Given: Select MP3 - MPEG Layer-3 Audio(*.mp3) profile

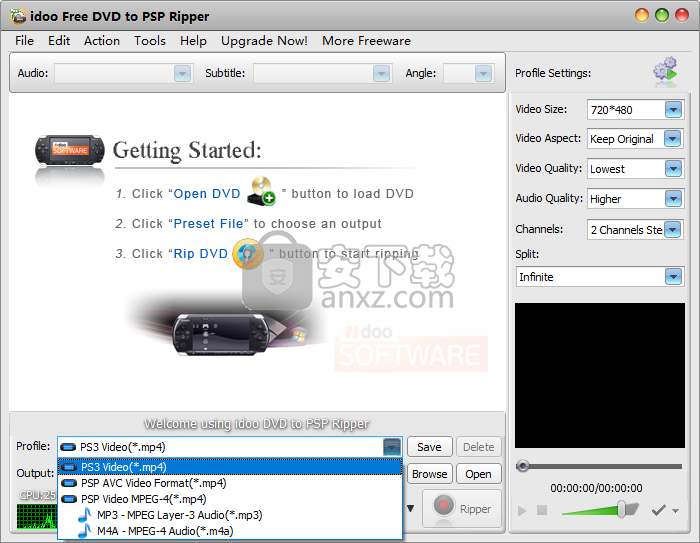Looking at the screenshot, I should [x=230, y=515].
